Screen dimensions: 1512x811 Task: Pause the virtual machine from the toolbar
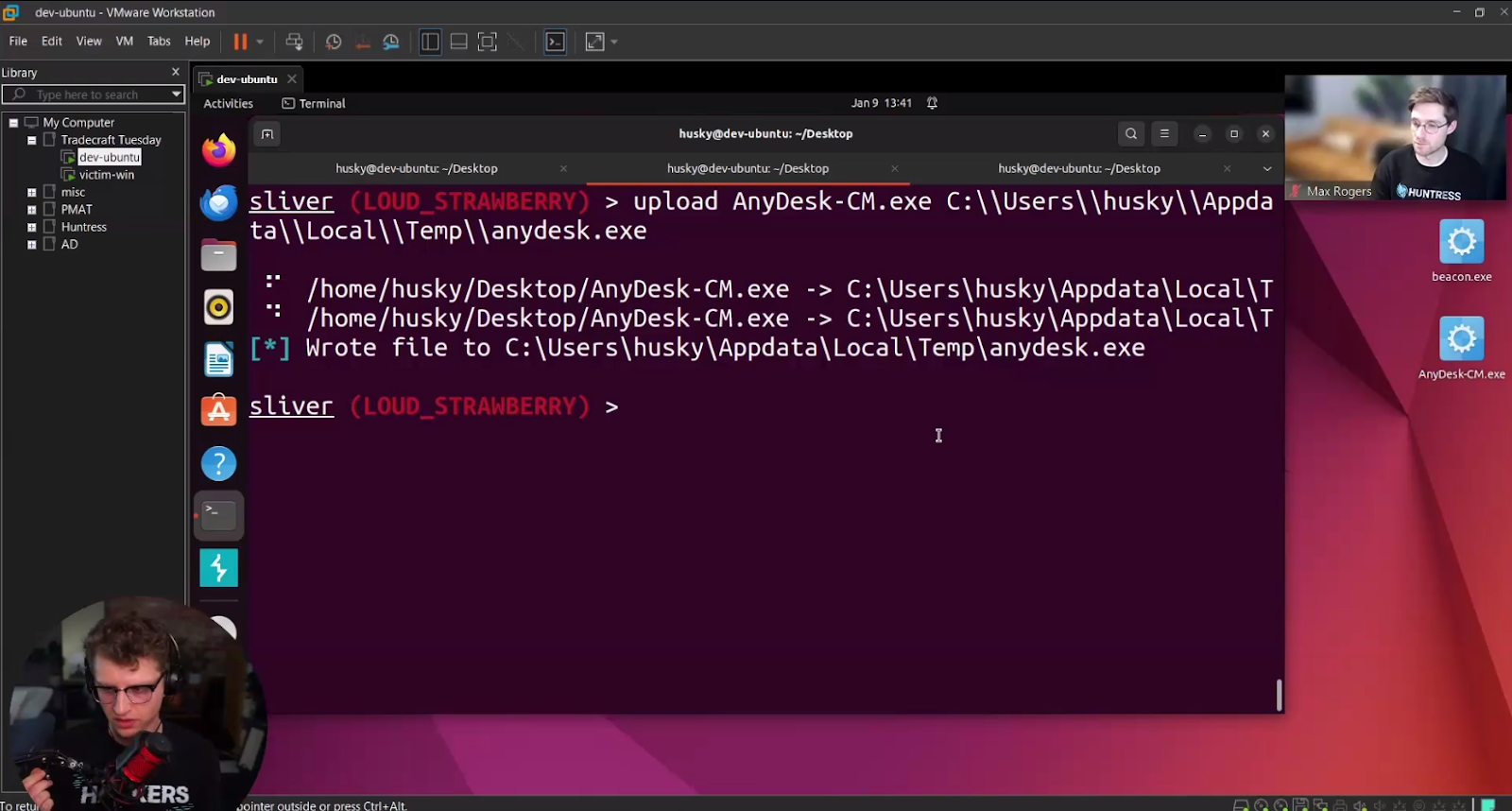coord(240,42)
